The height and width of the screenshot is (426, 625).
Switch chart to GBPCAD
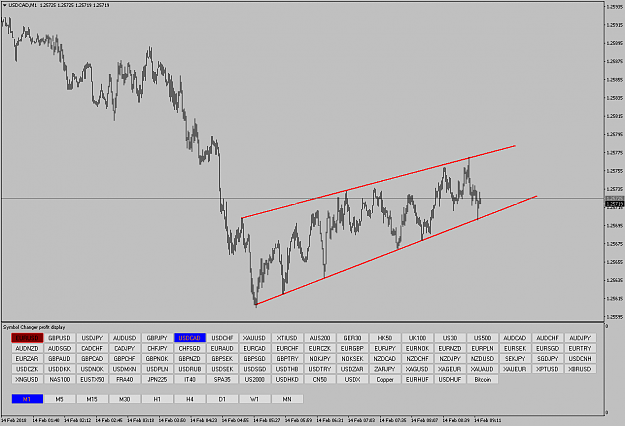tap(92, 359)
